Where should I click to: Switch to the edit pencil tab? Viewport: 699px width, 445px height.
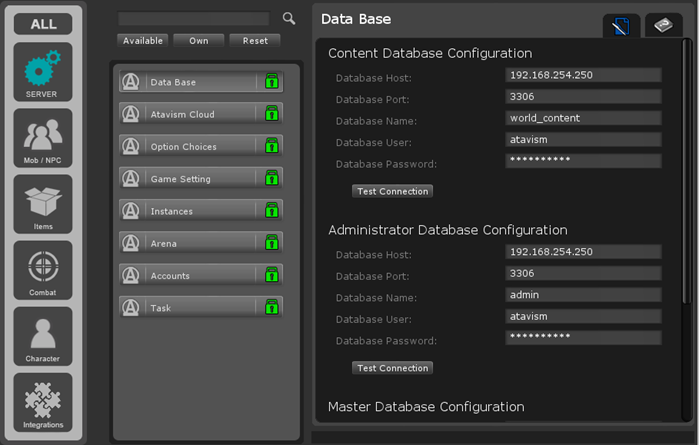(621, 27)
